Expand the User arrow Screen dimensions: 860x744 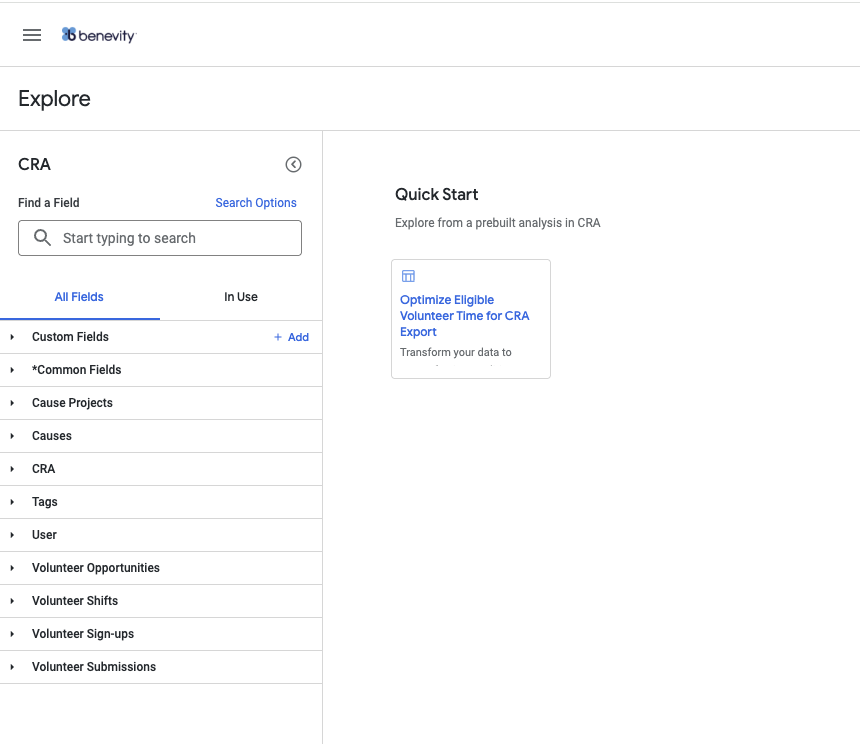pyautogui.click(x=12, y=535)
